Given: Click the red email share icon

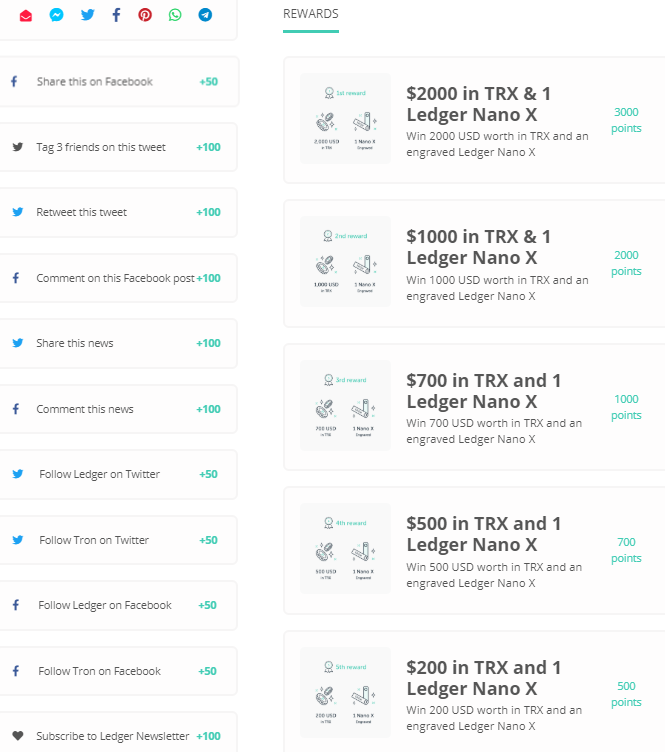Looking at the screenshot, I should (26, 15).
